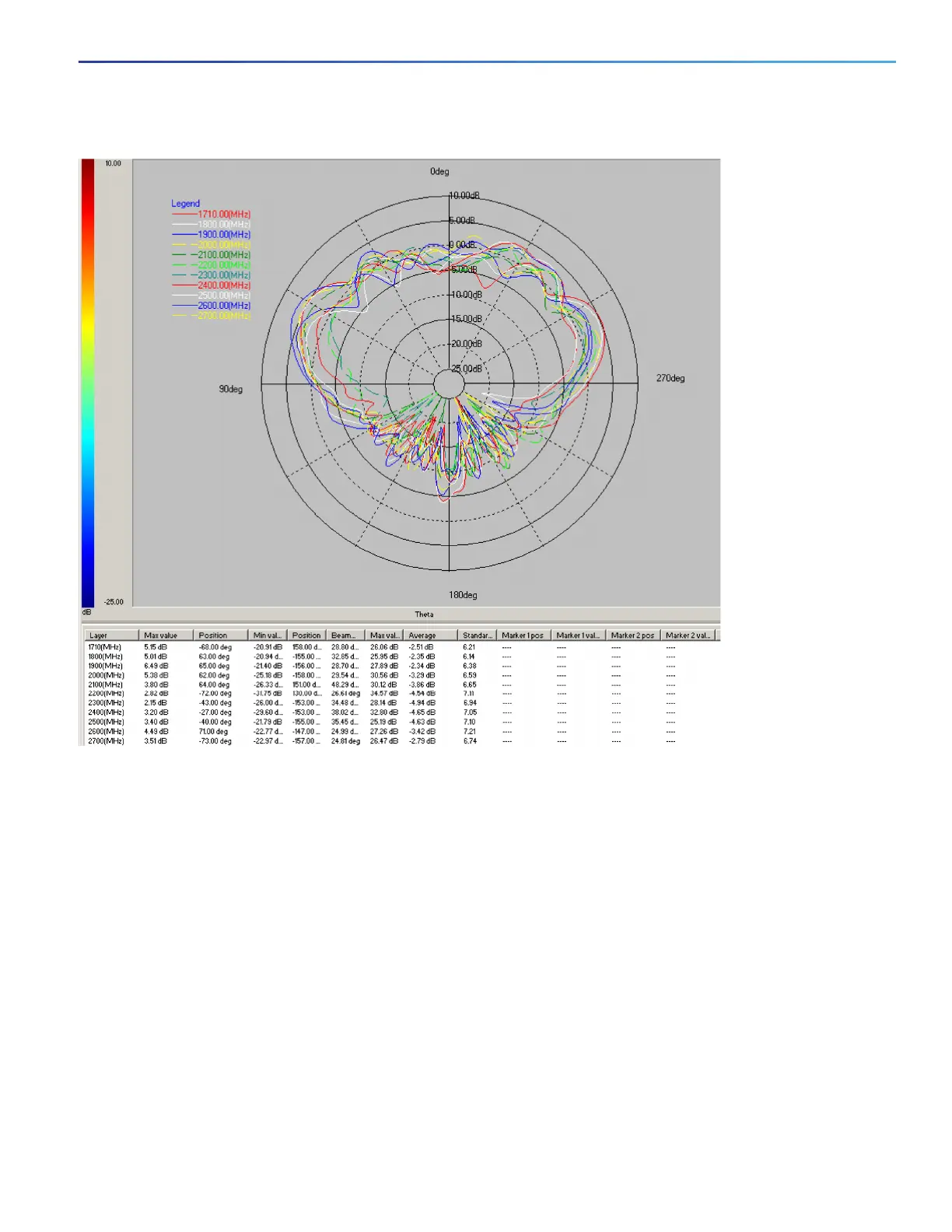Select the 2400.00(MHz) legend entry

coord(212,285)
